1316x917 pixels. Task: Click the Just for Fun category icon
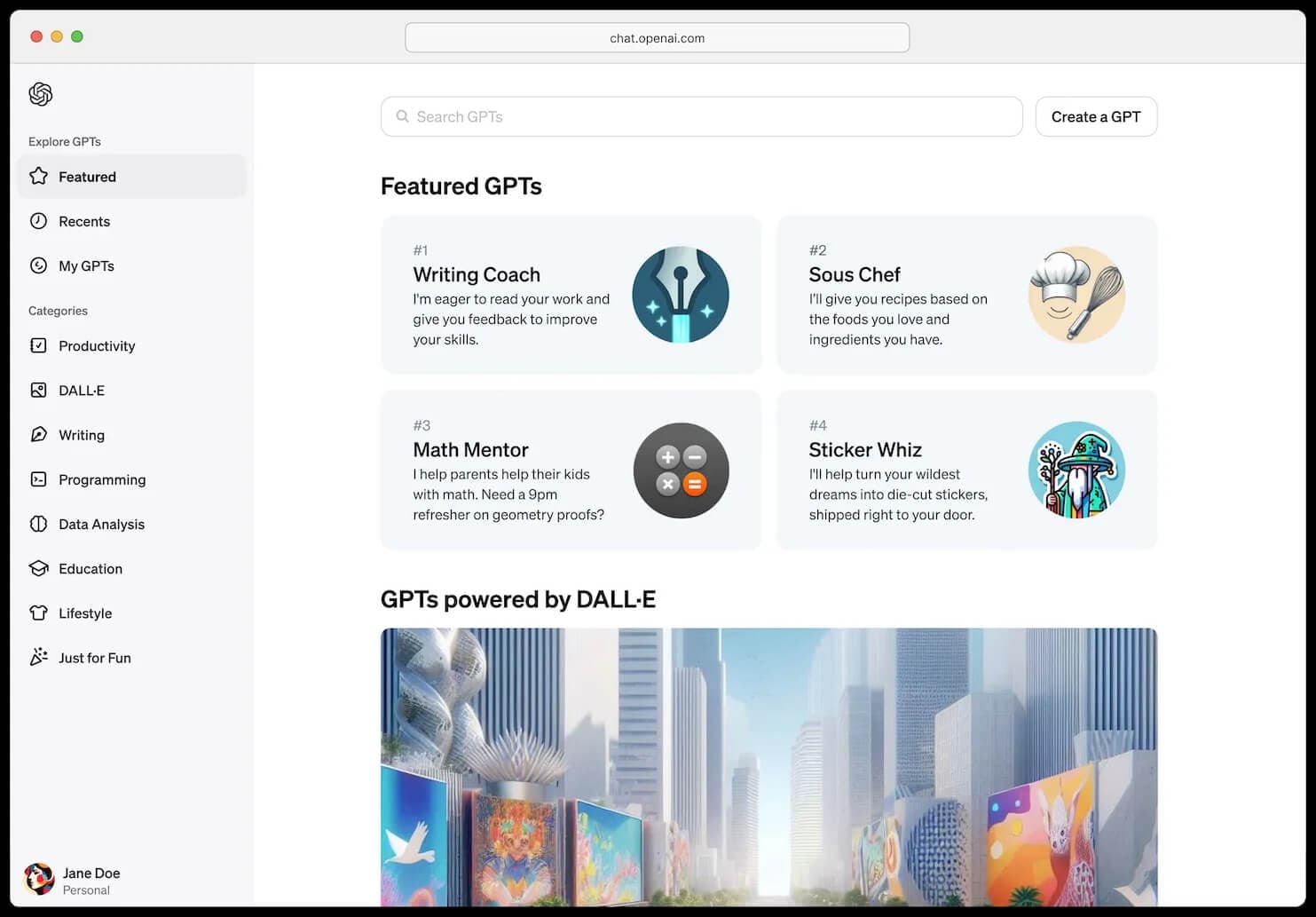click(38, 657)
